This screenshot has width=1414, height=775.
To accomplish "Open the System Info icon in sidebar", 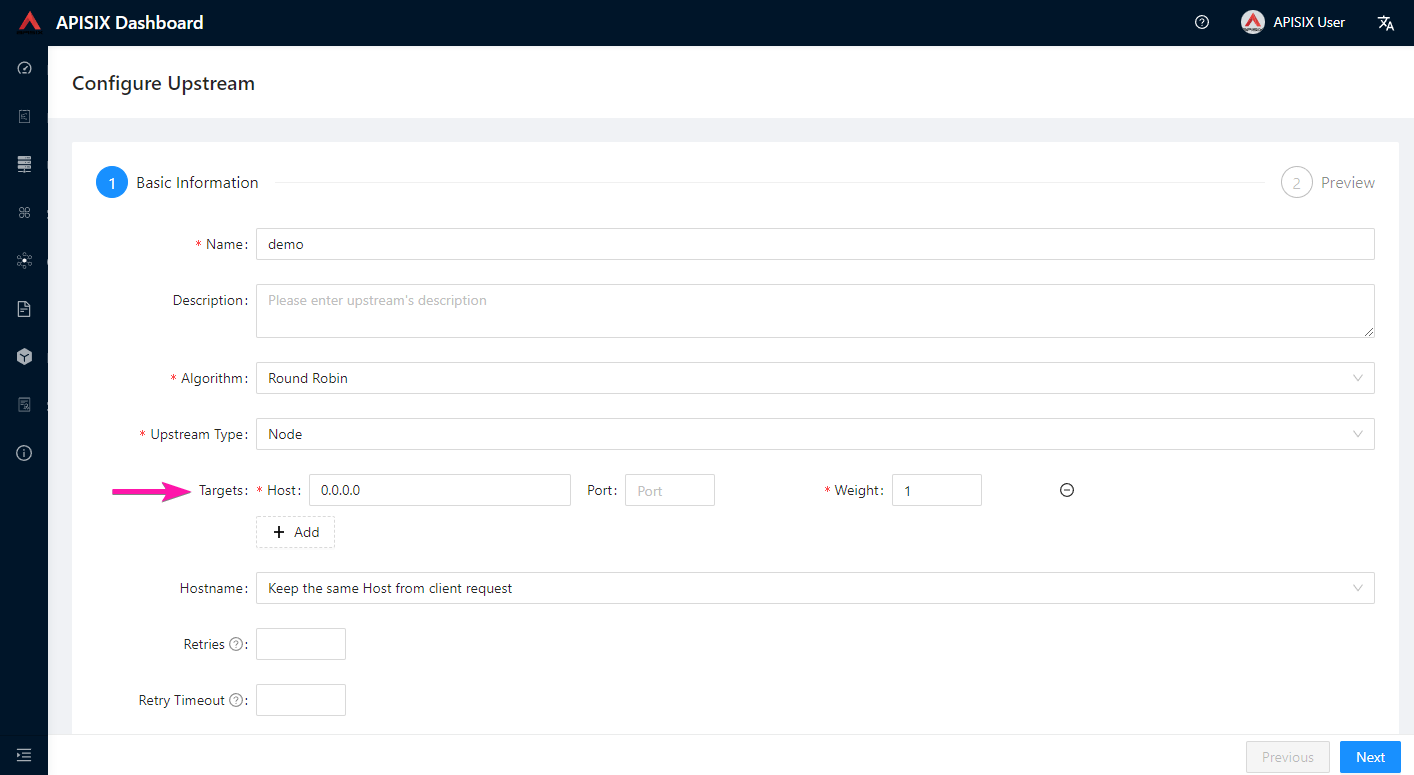I will (x=25, y=452).
